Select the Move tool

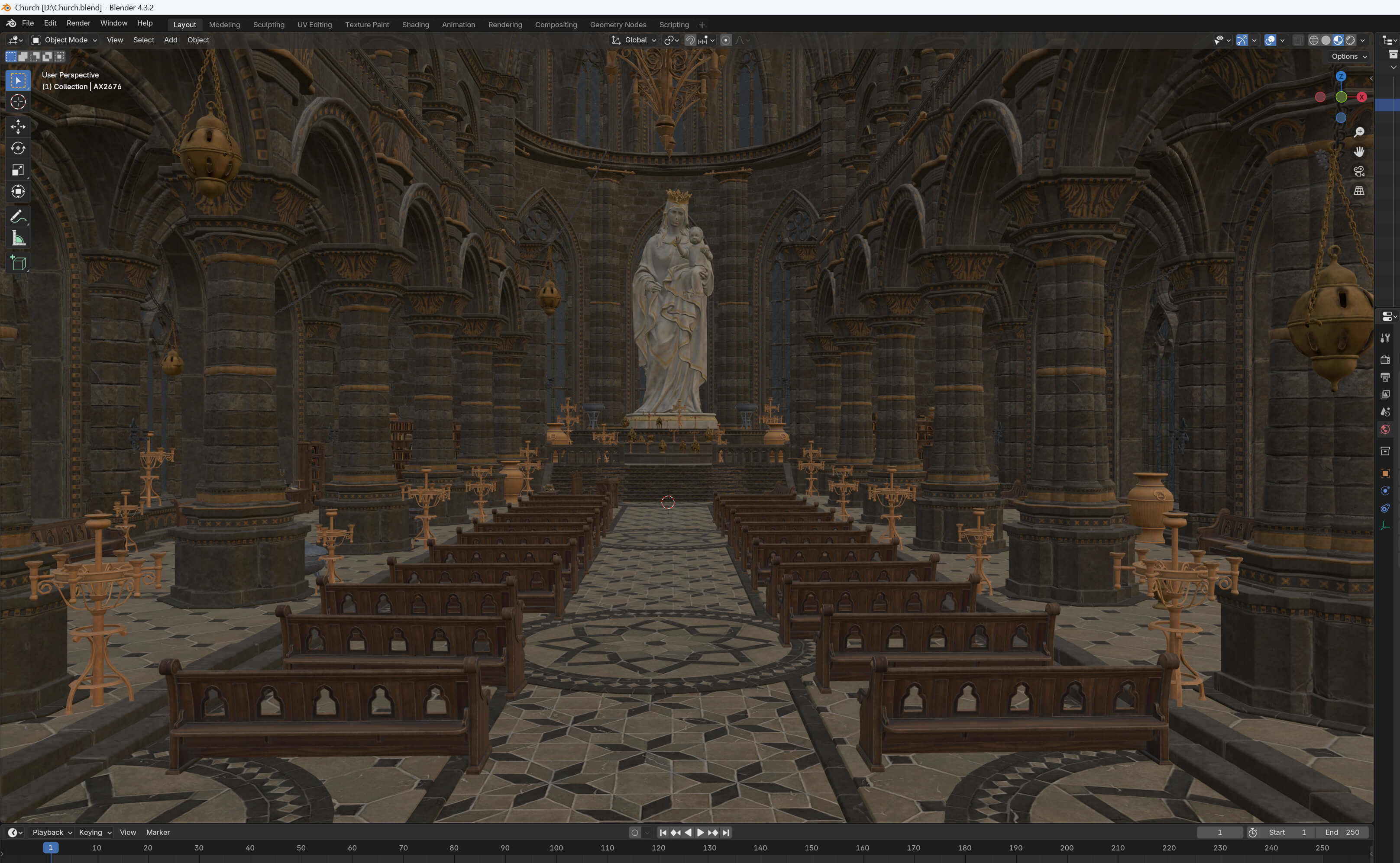(18, 126)
